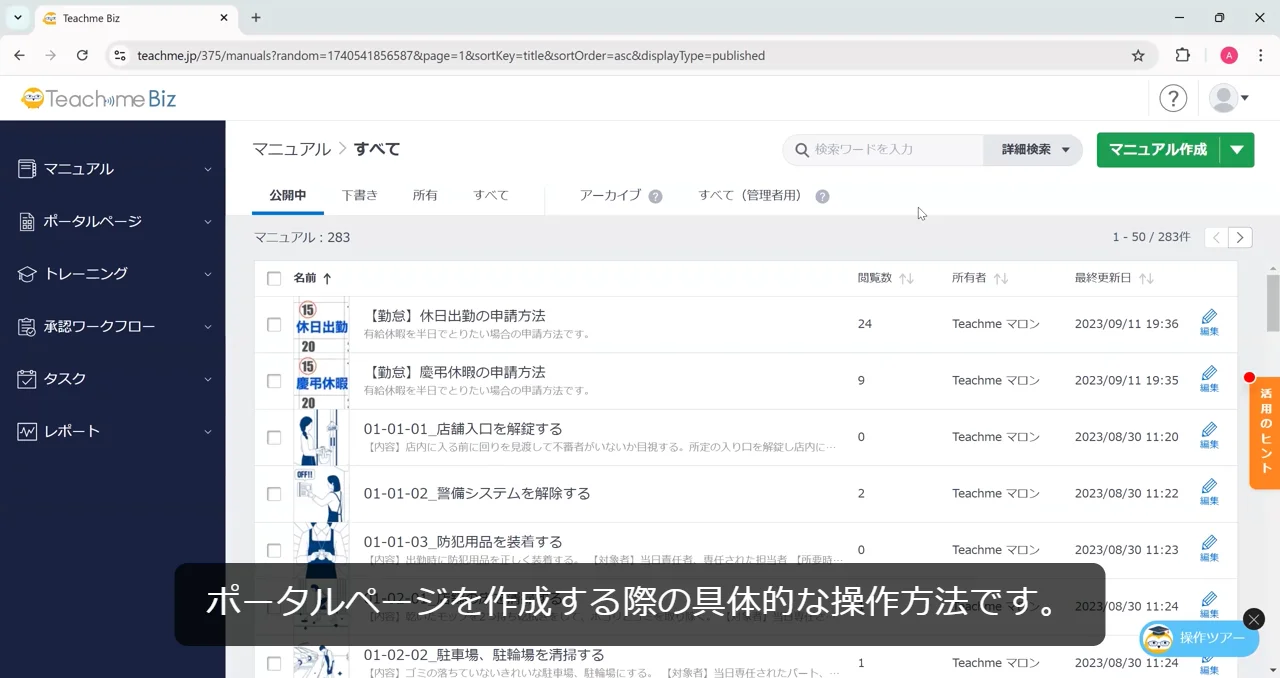Open the マニュアル作成 dropdown arrow
Image resolution: width=1280 pixels, height=678 pixels.
pyautogui.click(x=1237, y=150)
